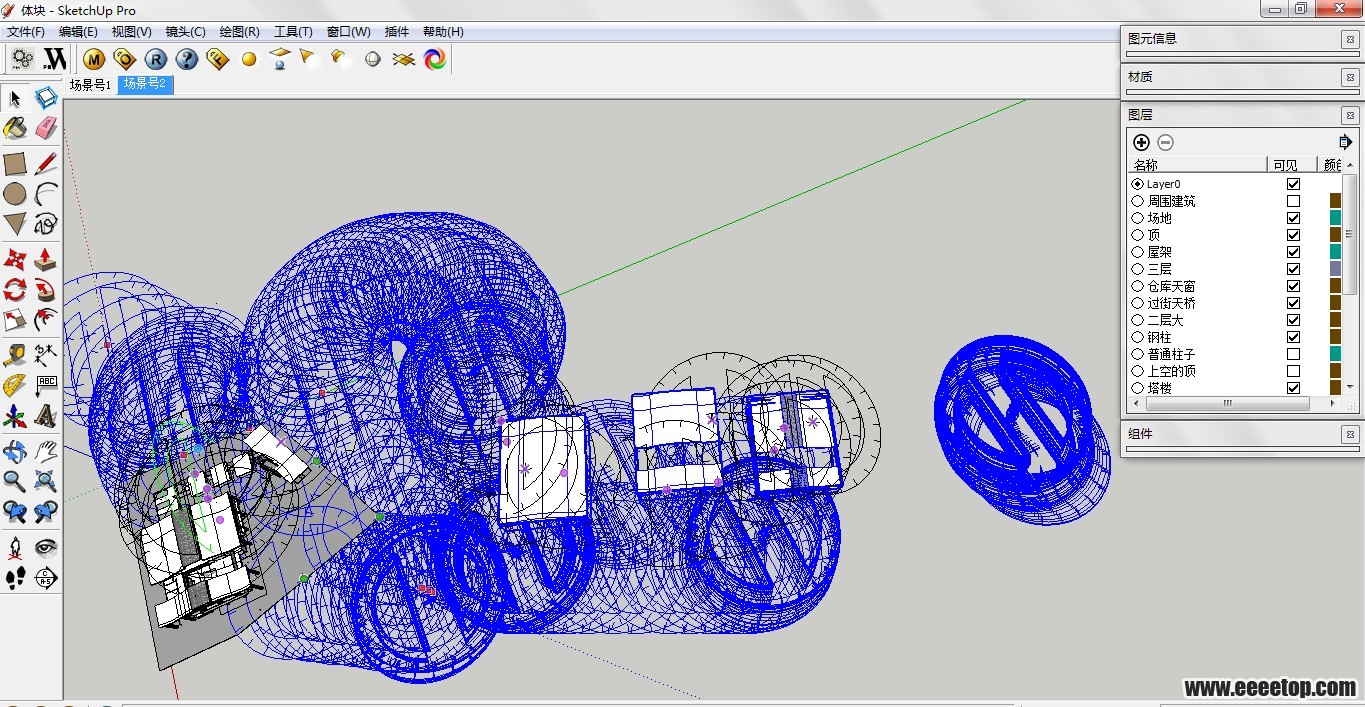The width and height of the screenshot is (1365, 707).
Task: Select the ABC Text label tool
Action: tap(45, 385)
